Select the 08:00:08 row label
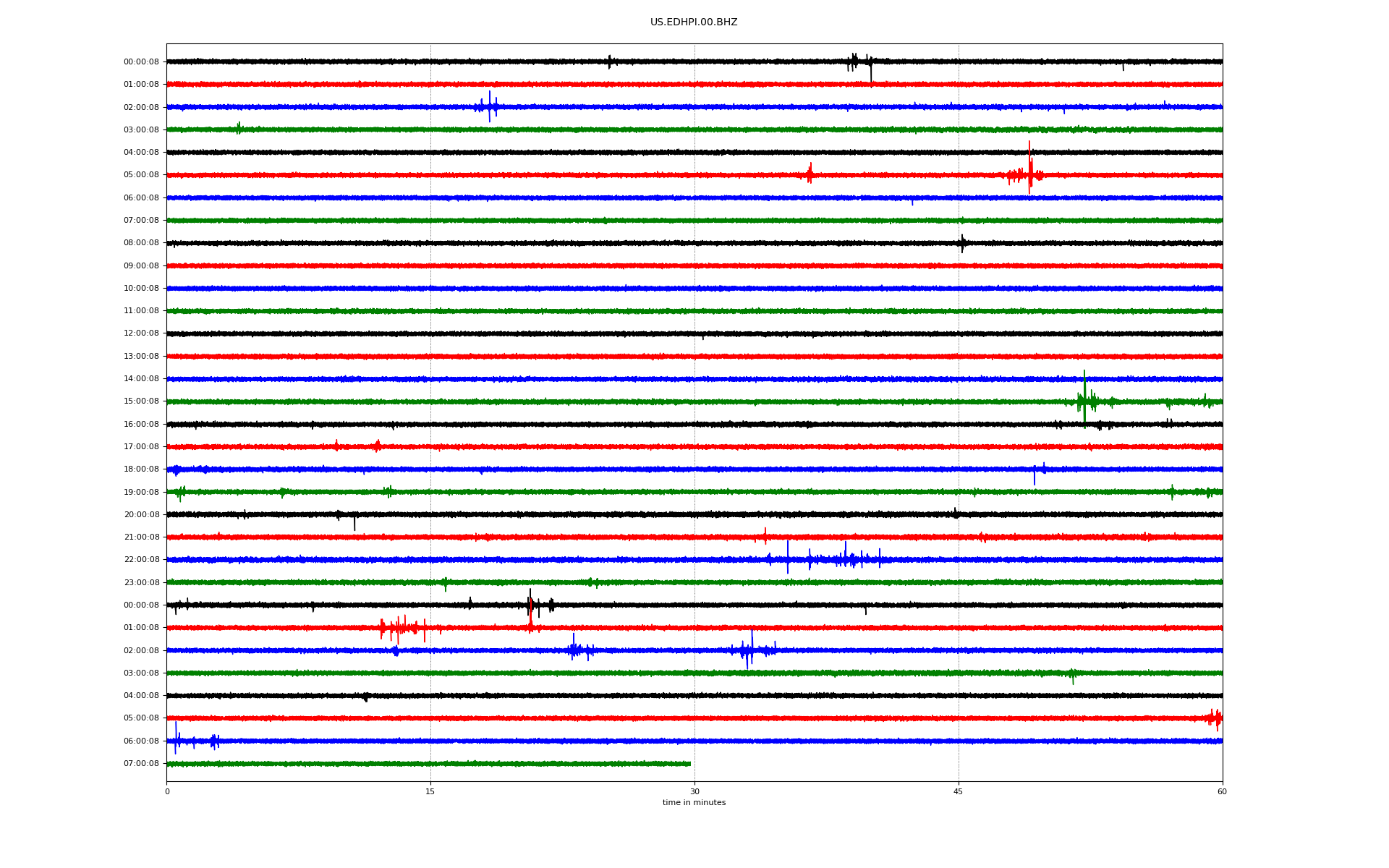 coord(141,243)
